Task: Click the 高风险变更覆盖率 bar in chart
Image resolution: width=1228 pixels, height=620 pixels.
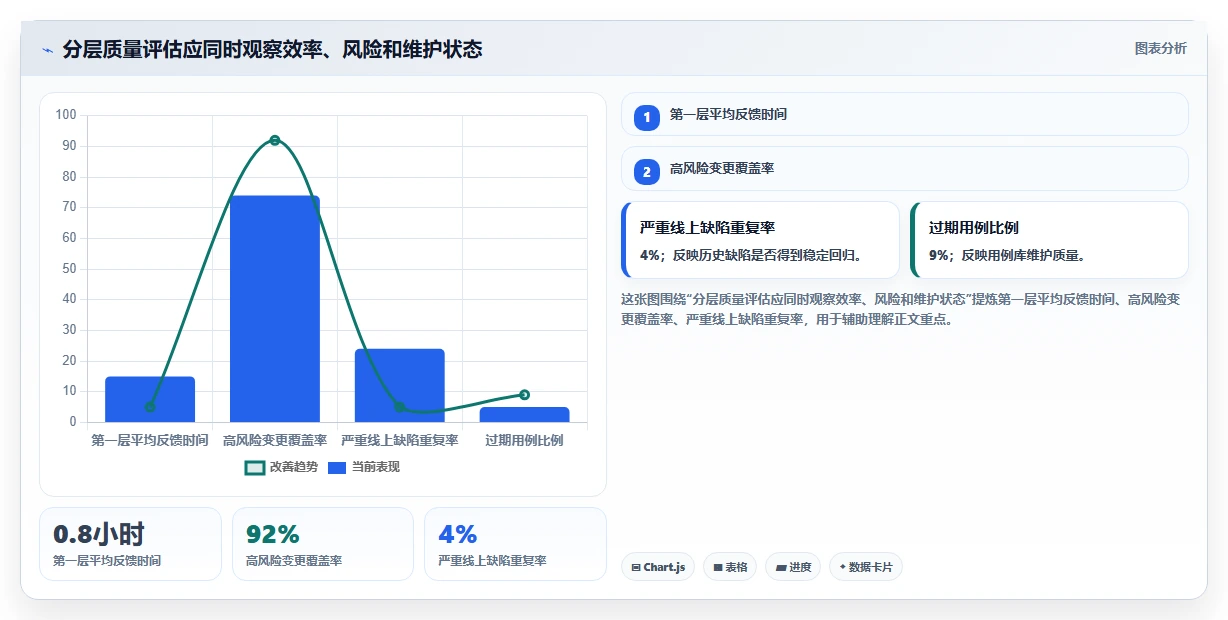Action: point(275,309)
